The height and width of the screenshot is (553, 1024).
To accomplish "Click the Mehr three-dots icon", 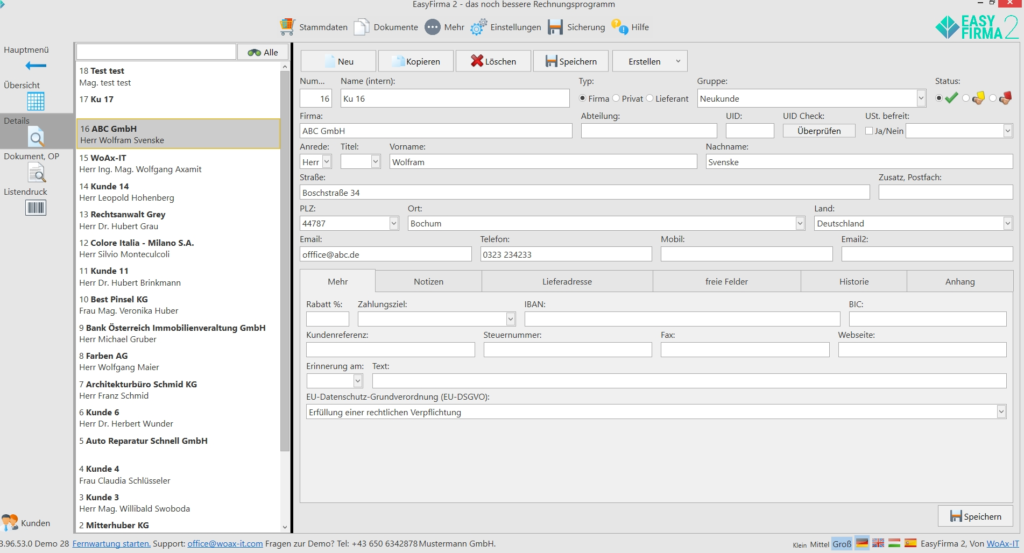I will tap(432, 27).
